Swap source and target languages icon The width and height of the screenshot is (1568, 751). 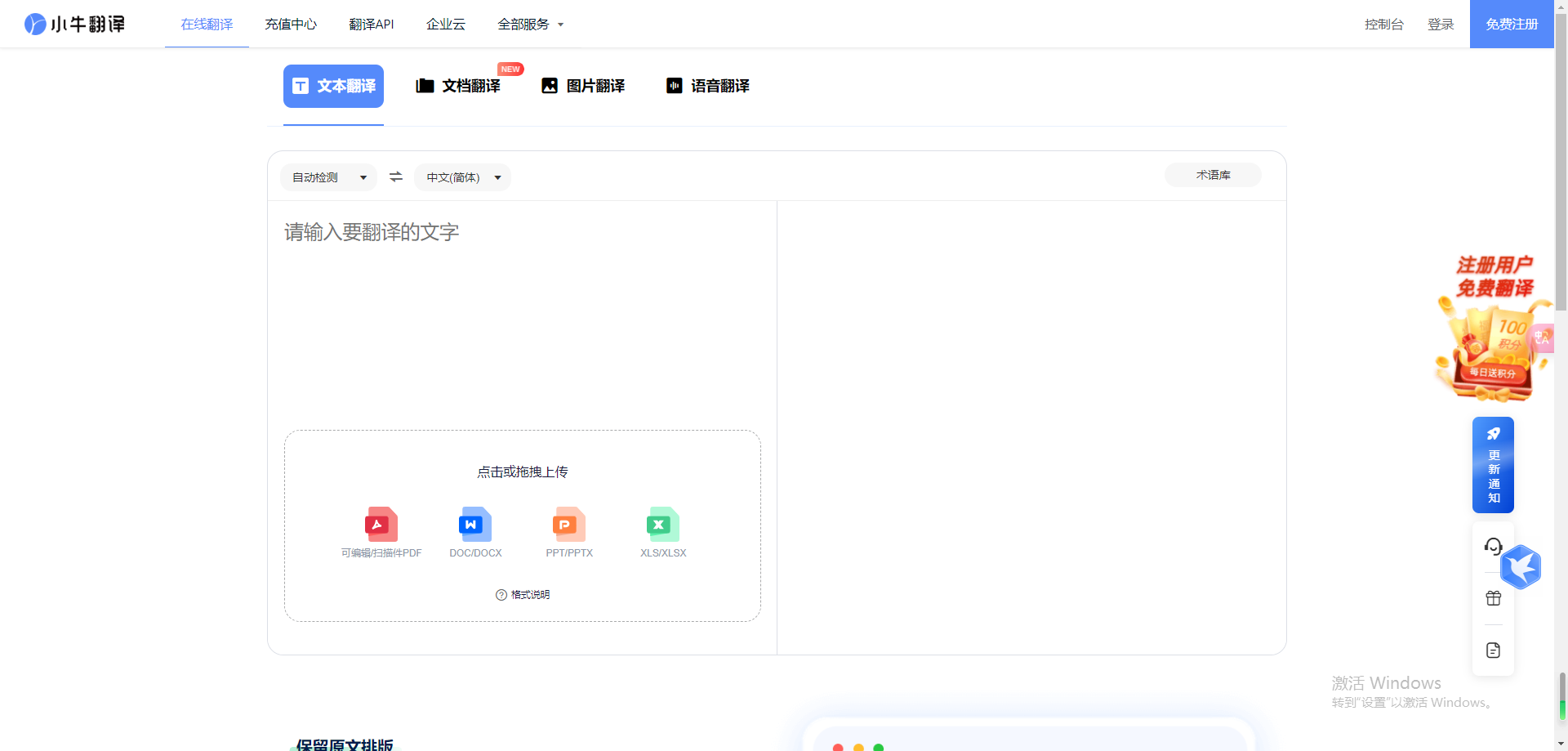coord(396,177)
